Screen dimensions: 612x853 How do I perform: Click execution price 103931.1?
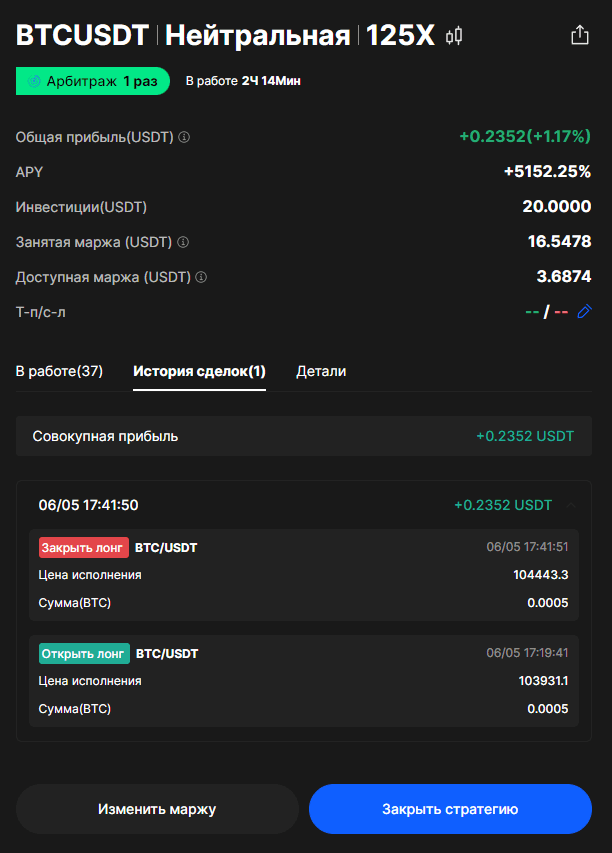(543, 681)
